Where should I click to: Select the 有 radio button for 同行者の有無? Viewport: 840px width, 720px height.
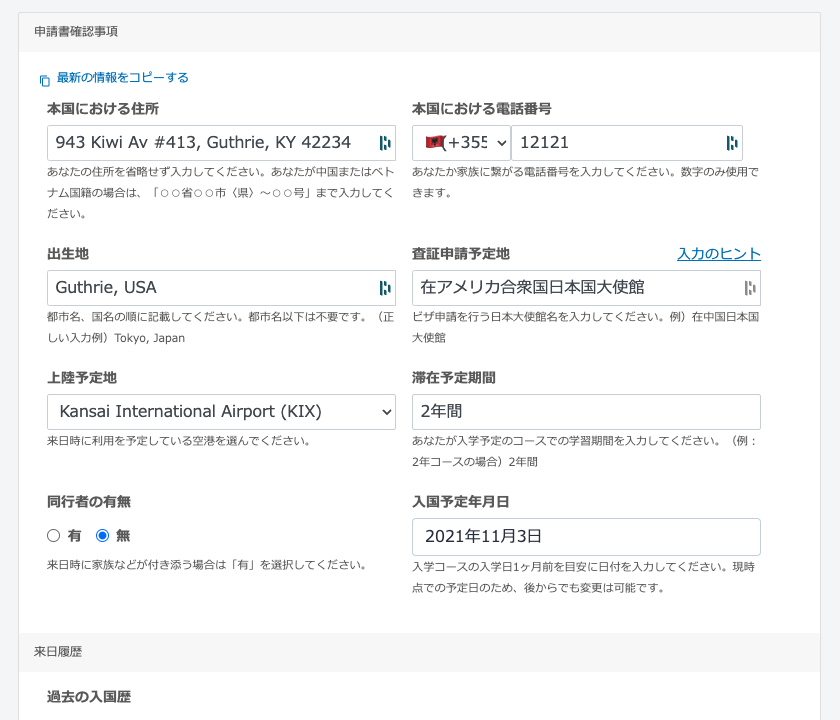[54, 536]
